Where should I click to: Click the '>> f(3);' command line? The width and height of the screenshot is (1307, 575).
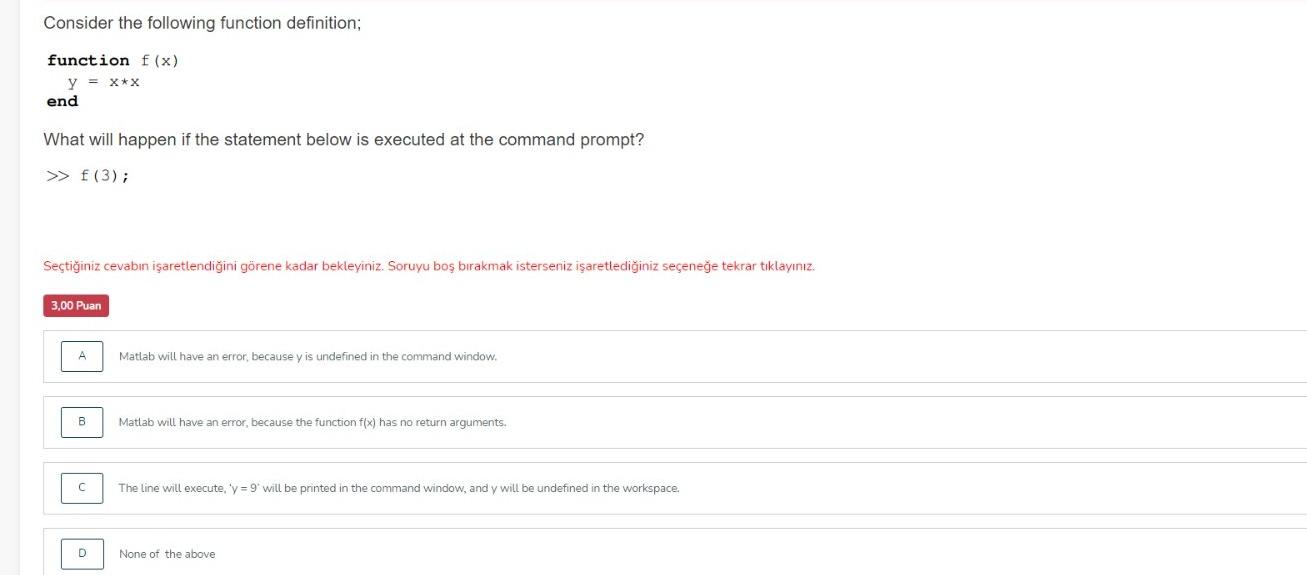tap(88, 176)
